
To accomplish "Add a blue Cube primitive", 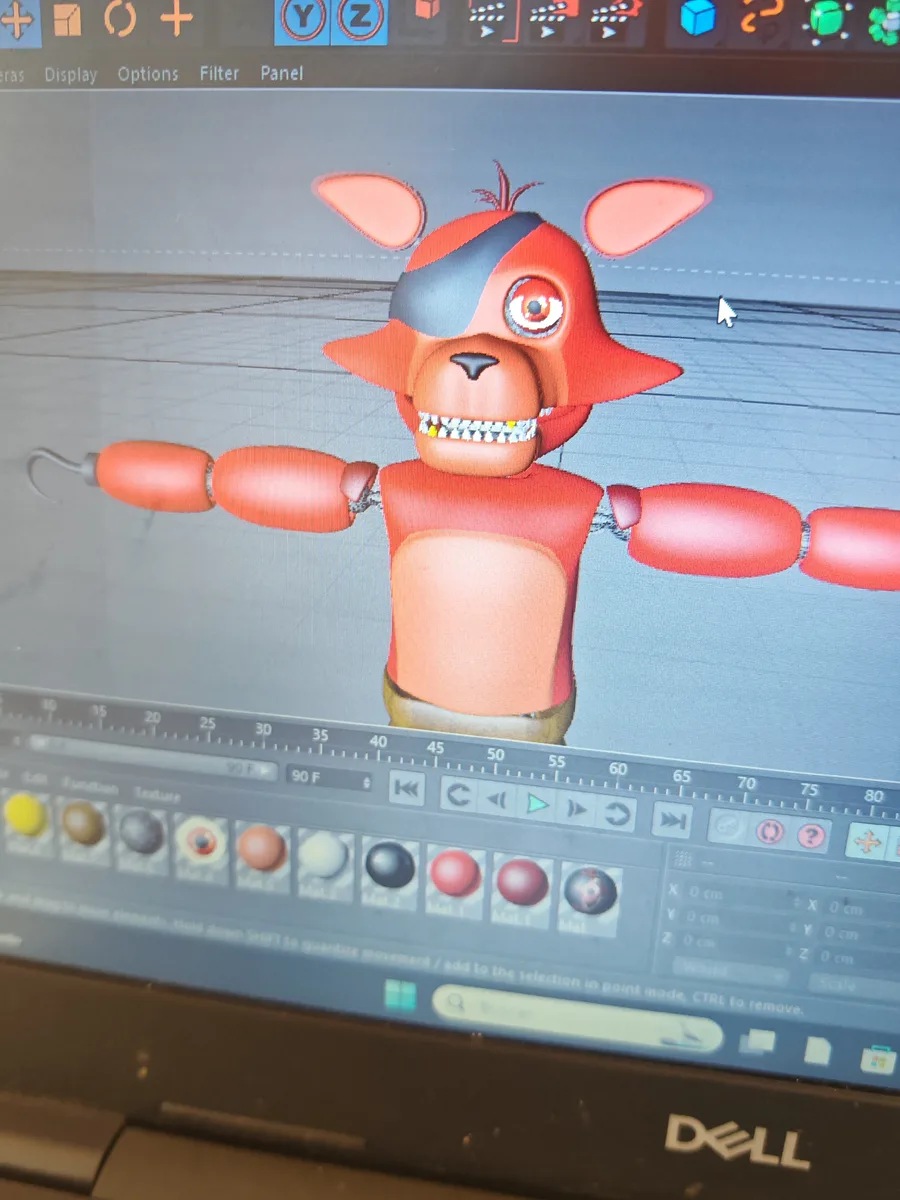I will (699, 18).
